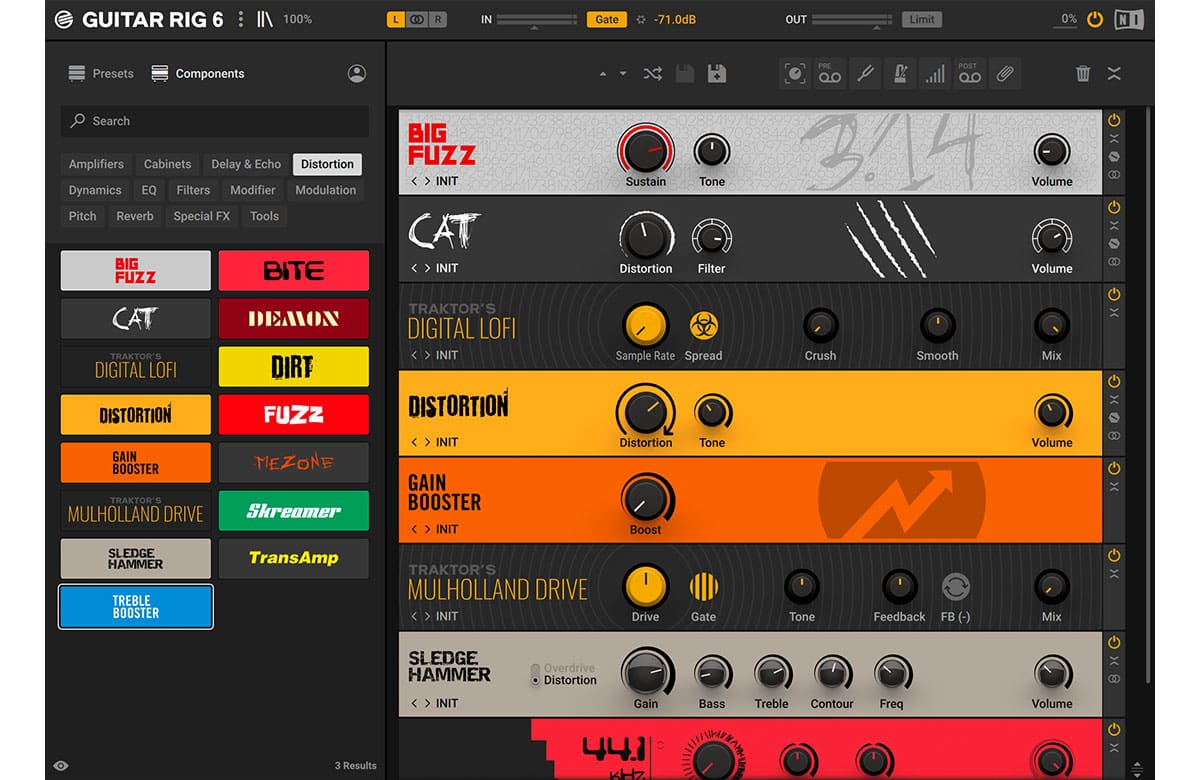Click the floppy disk with plus icon
The image size is (1200, 780).
click(x=716, y=74)
